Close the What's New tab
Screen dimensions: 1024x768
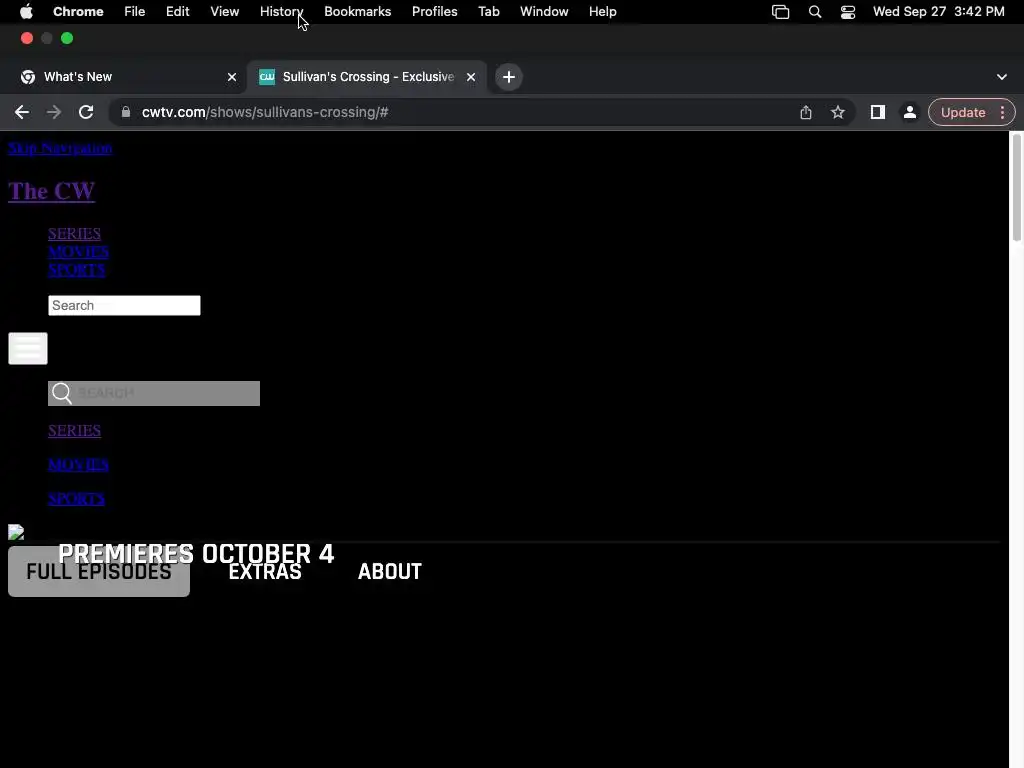232,77
